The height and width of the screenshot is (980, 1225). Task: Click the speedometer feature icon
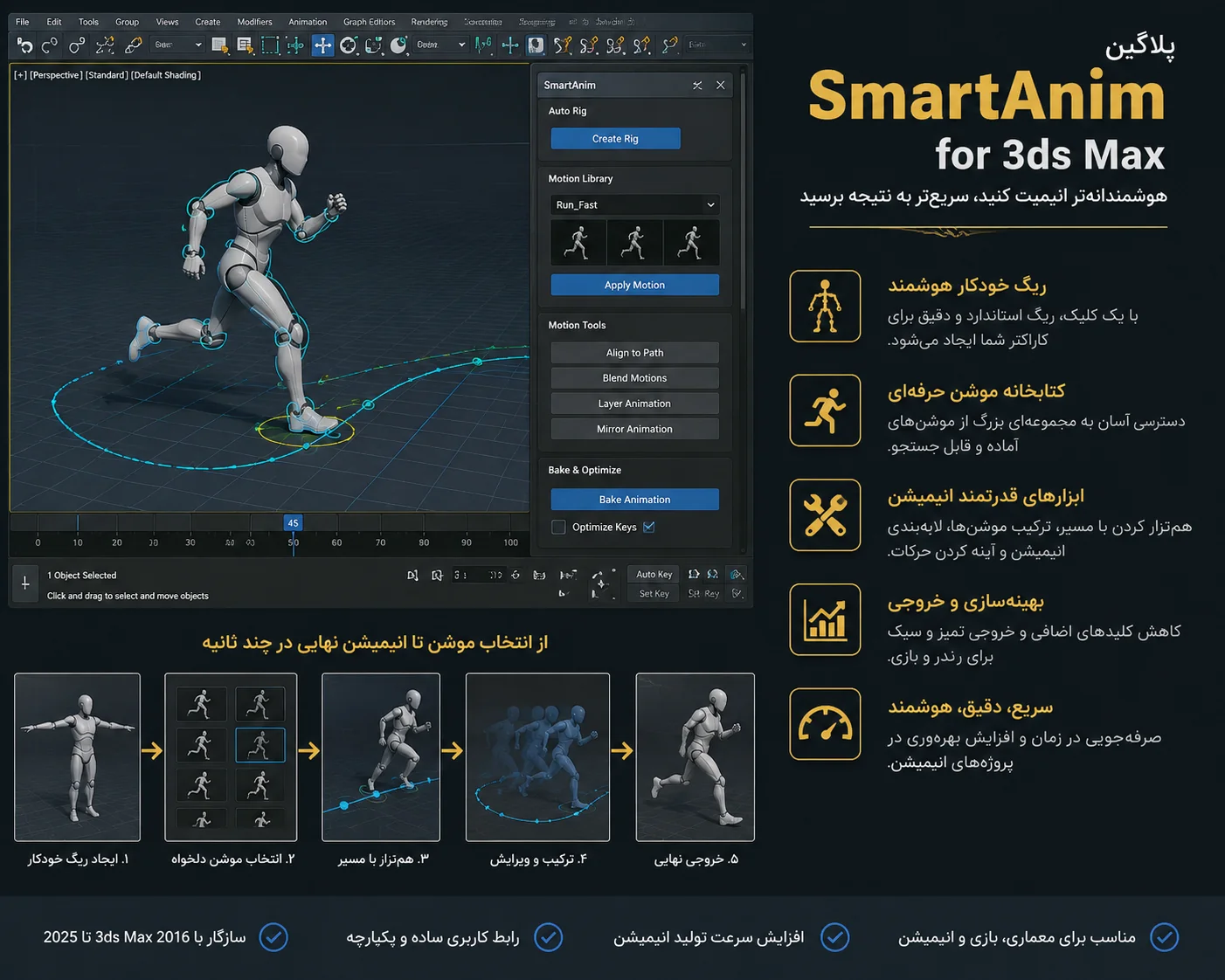(x=825, y=724)
